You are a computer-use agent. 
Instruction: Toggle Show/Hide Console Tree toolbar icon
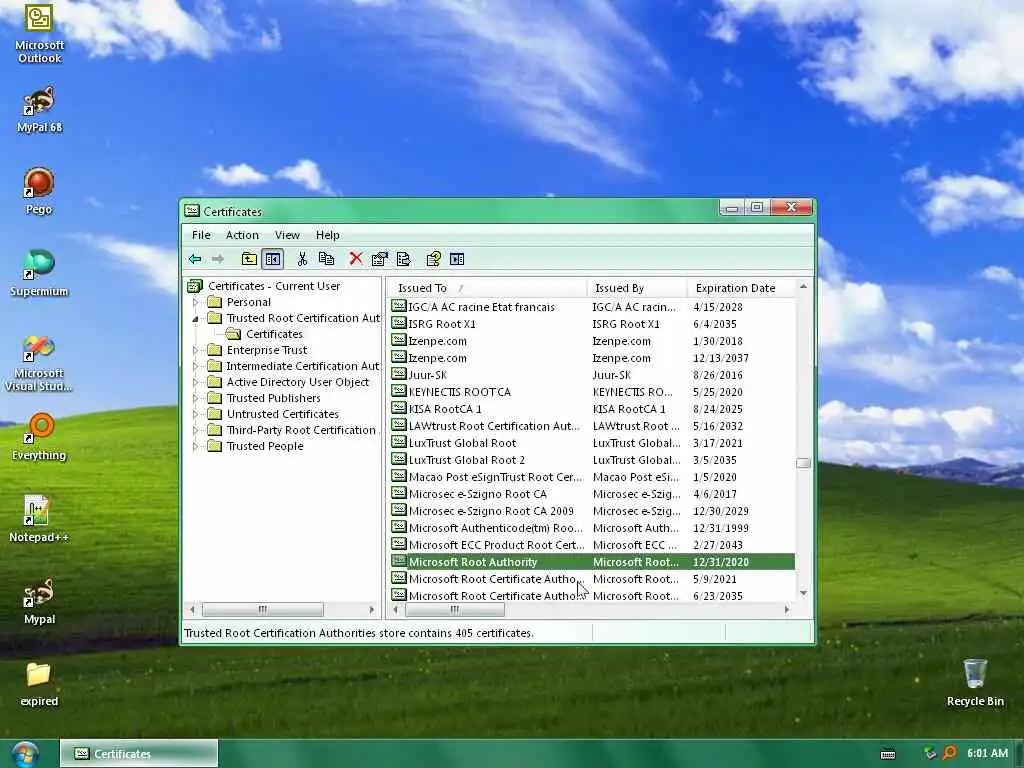pos(273,259)
